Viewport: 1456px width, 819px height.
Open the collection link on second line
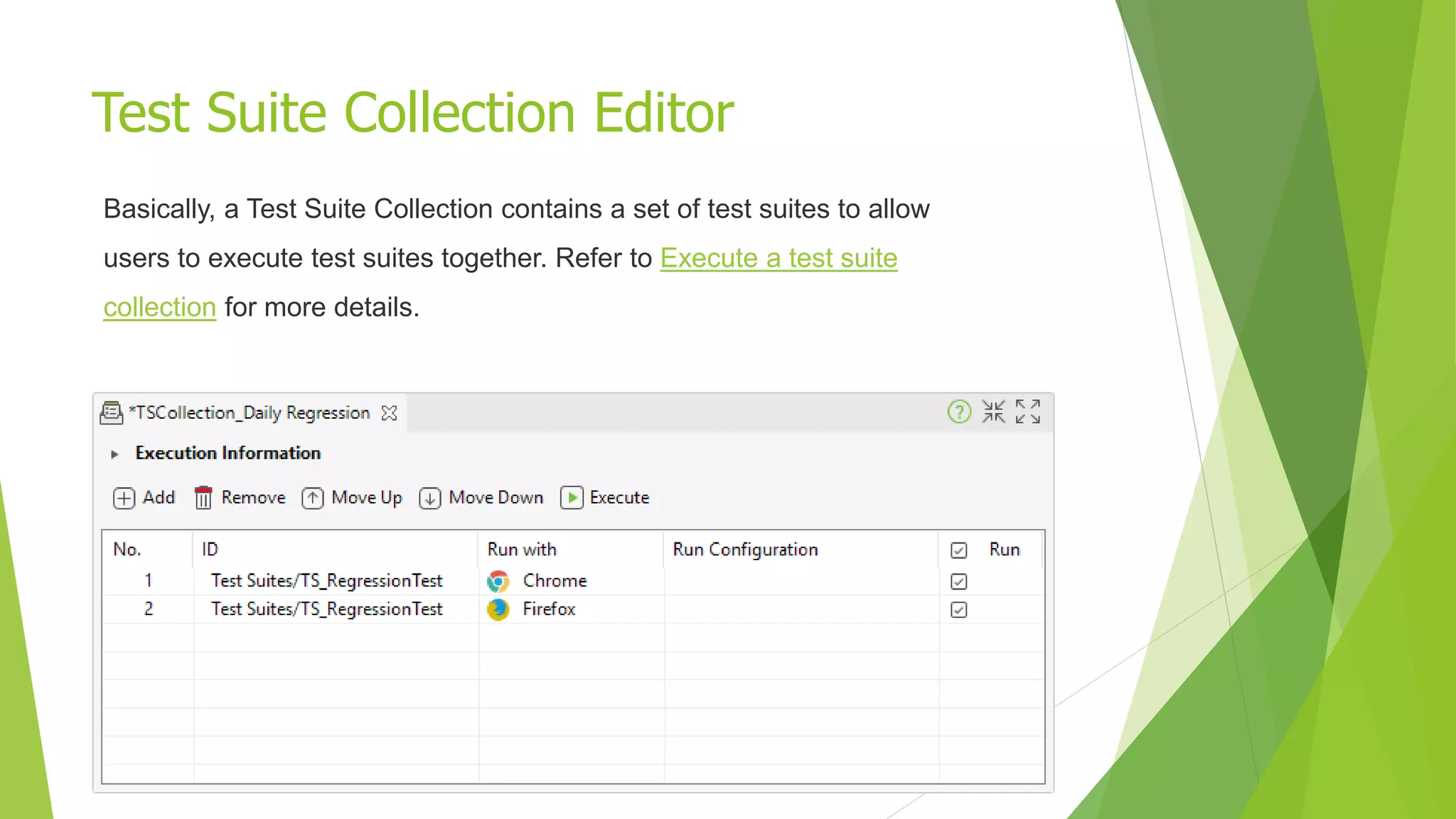click(x=159, y=307)
